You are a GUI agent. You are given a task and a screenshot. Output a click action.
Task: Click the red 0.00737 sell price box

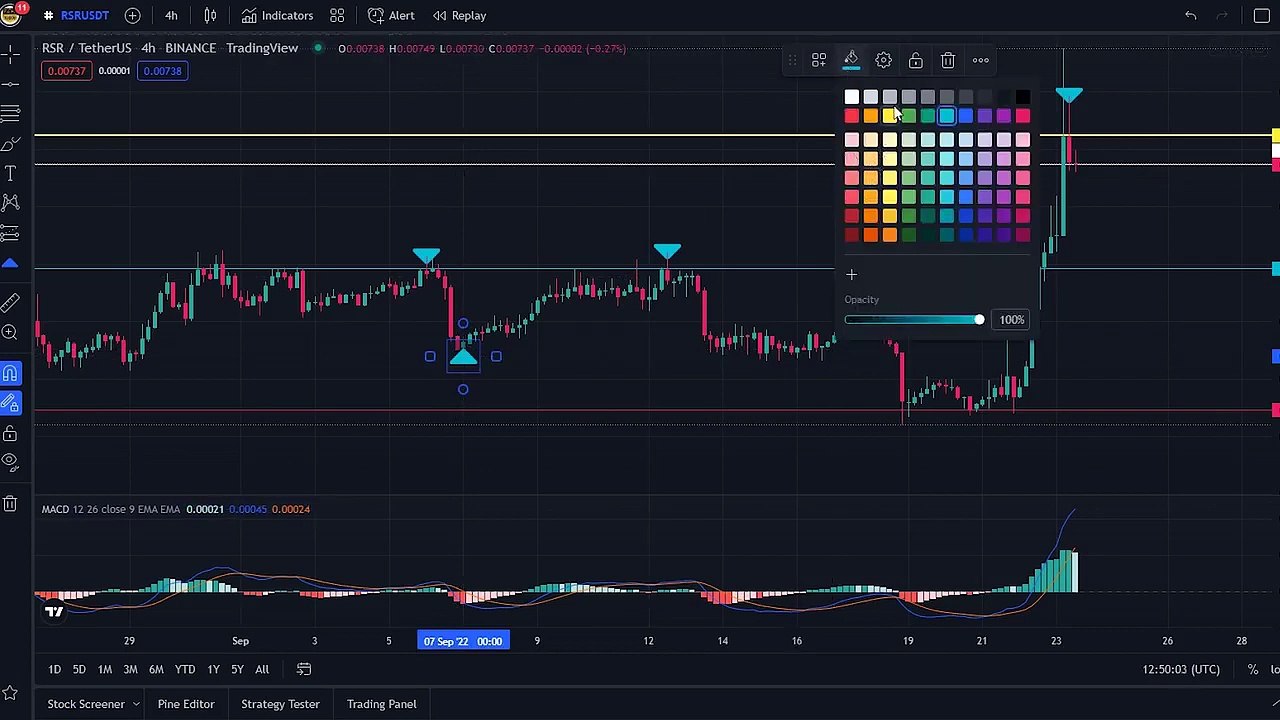[66, 71]
